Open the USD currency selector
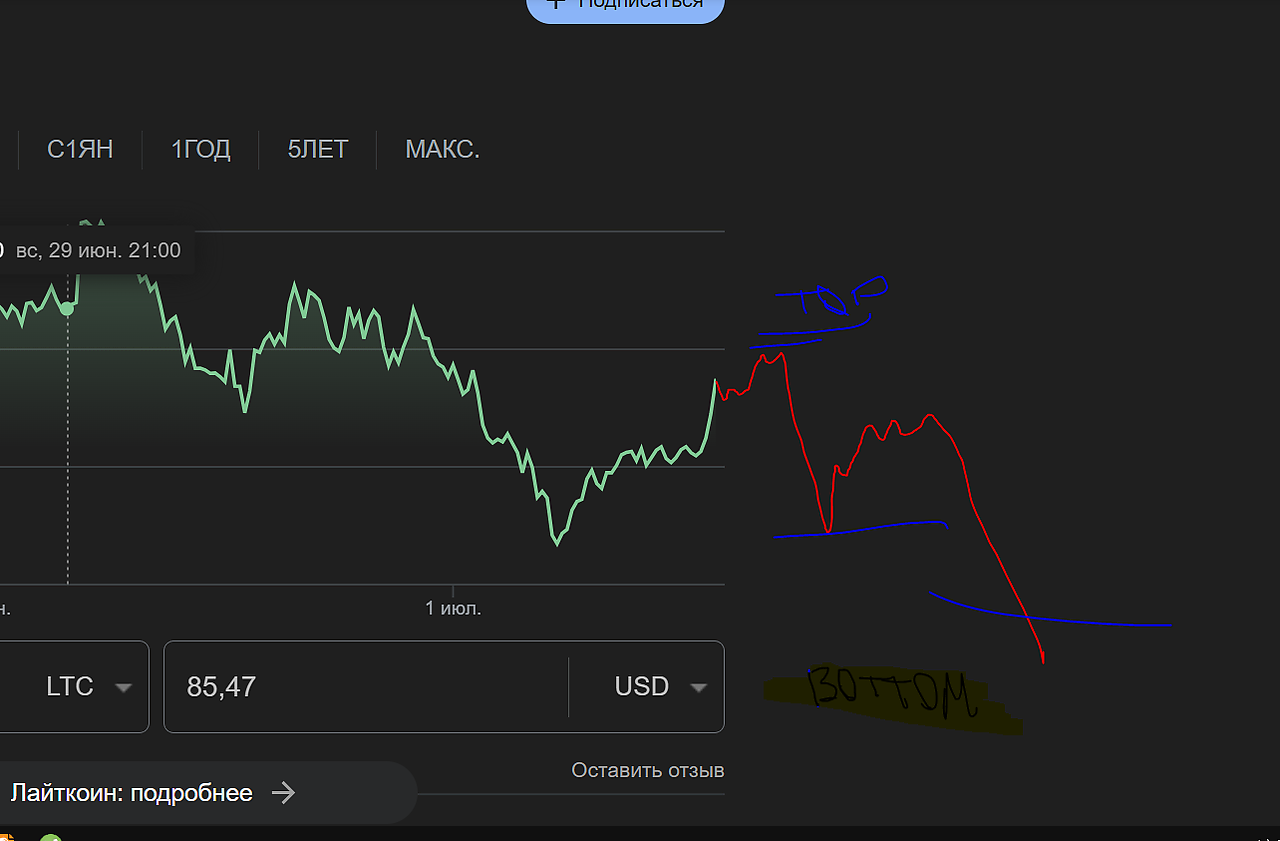This screenshot has width=1280, height=841. (x=646, y=687)
